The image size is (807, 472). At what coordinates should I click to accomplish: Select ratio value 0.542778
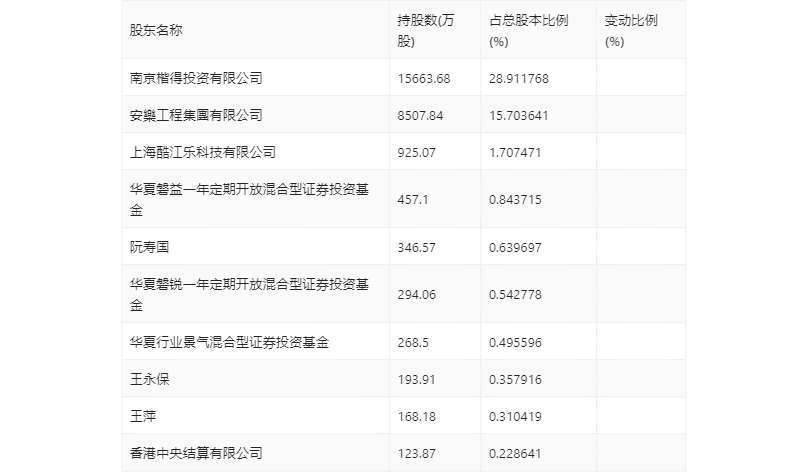tap(515, 295)
